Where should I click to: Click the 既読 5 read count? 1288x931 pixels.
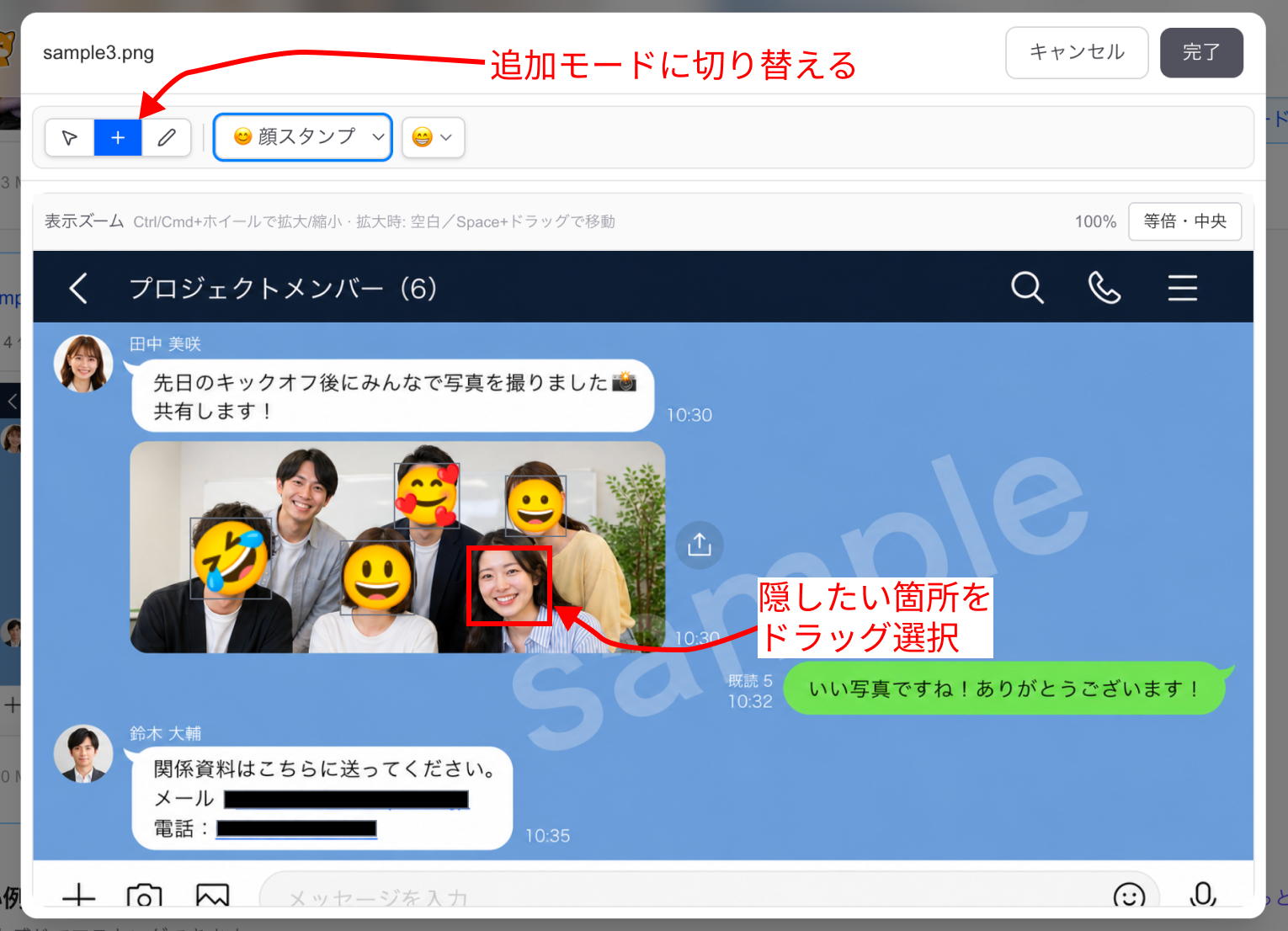coord(750,680)
